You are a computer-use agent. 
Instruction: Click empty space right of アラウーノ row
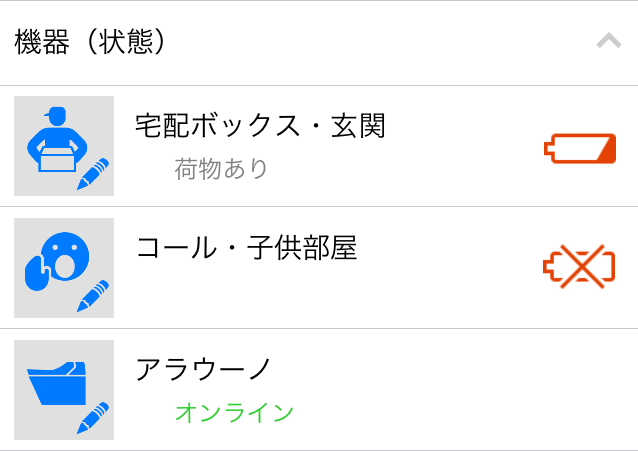tap(480, 390)
